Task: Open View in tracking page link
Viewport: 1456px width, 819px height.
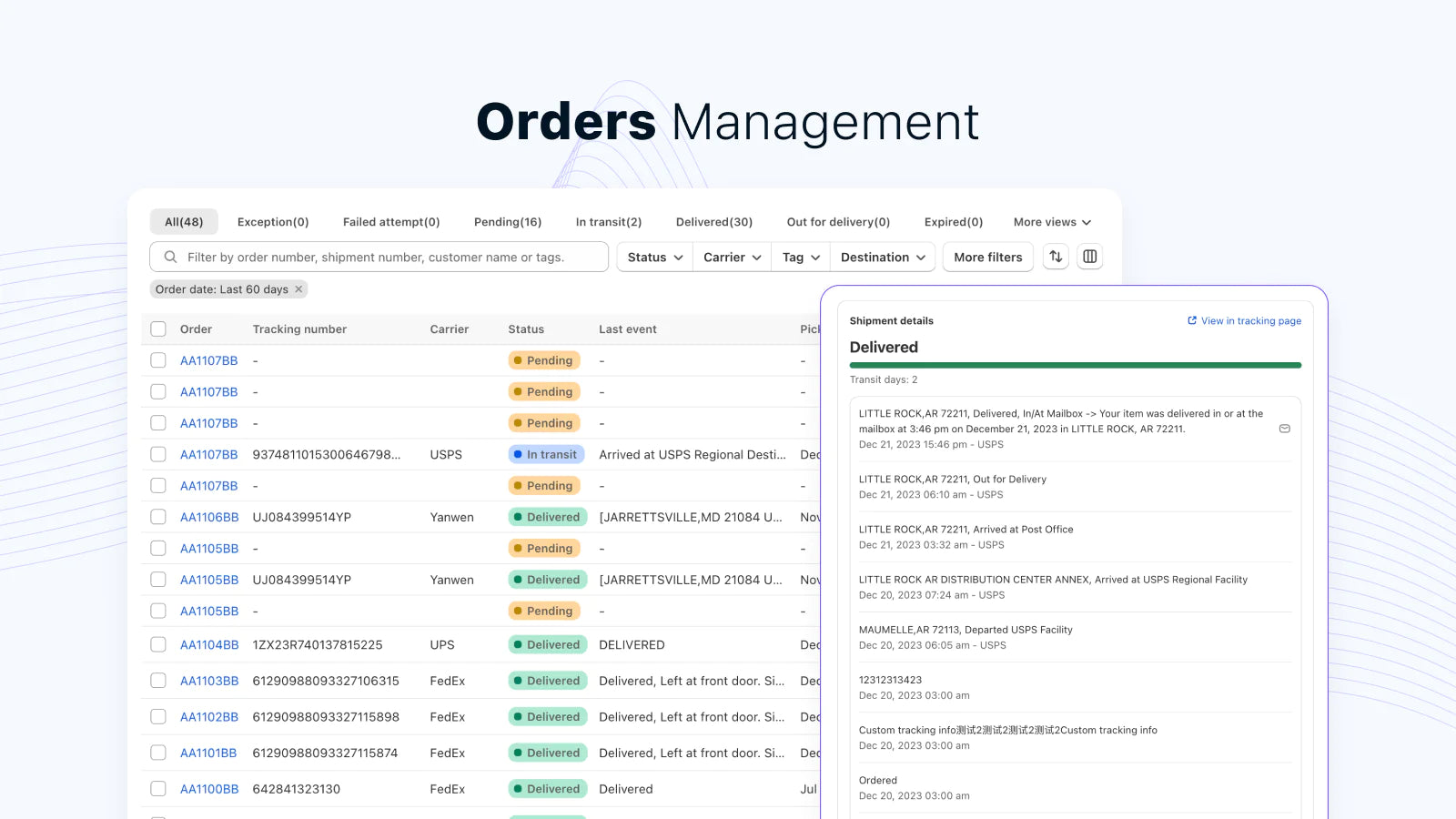Action: [x=1251, y=320]
